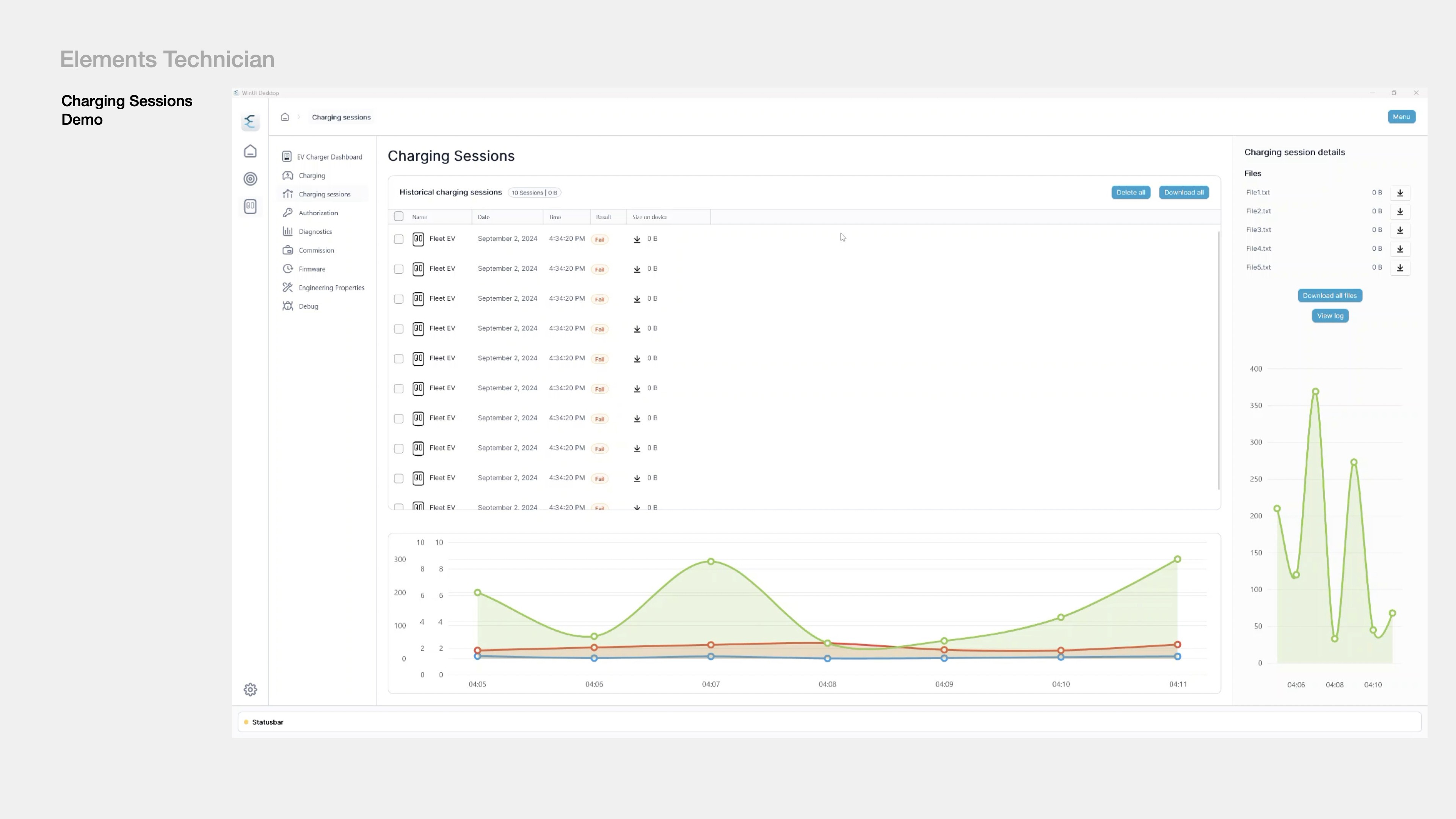The width and height of the screenshot is (1456, 819).
Task: Open the Firmware navigation item
Action: pos(311,269)
